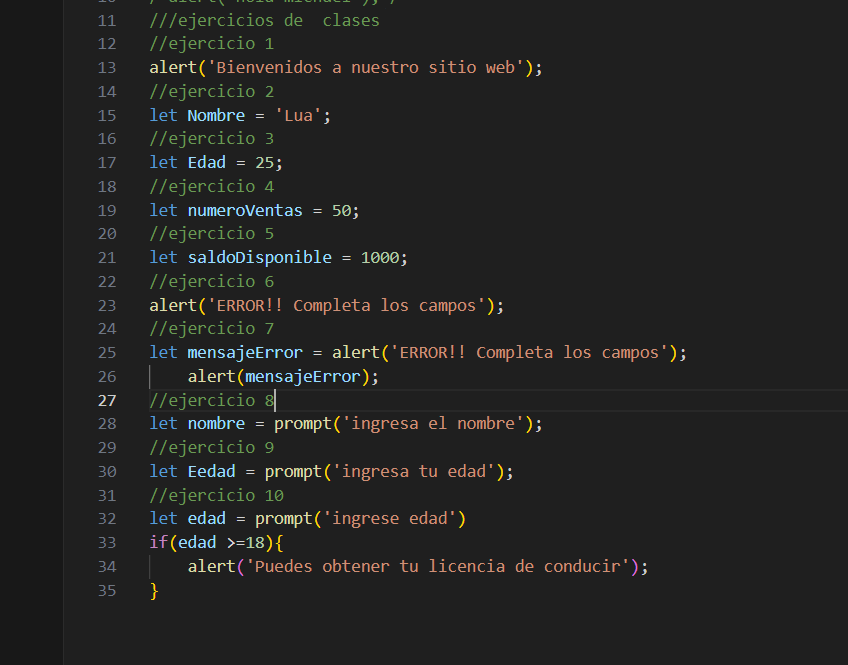The height and width of the screenshot is (665, 848).
Task: Place cursor in the '///ejercicios de clases' comment
Action: point(264,21)
